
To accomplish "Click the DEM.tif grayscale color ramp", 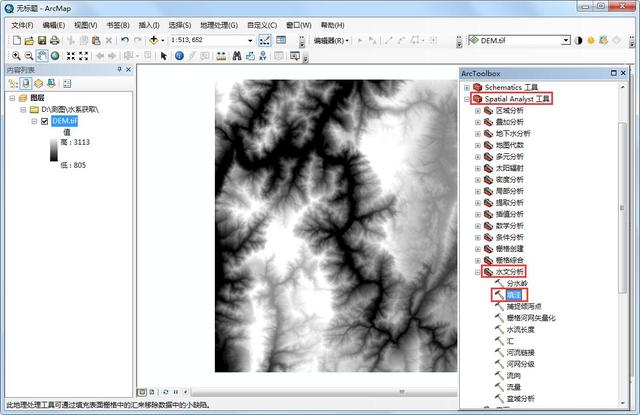I will click(x=53, y=150).
